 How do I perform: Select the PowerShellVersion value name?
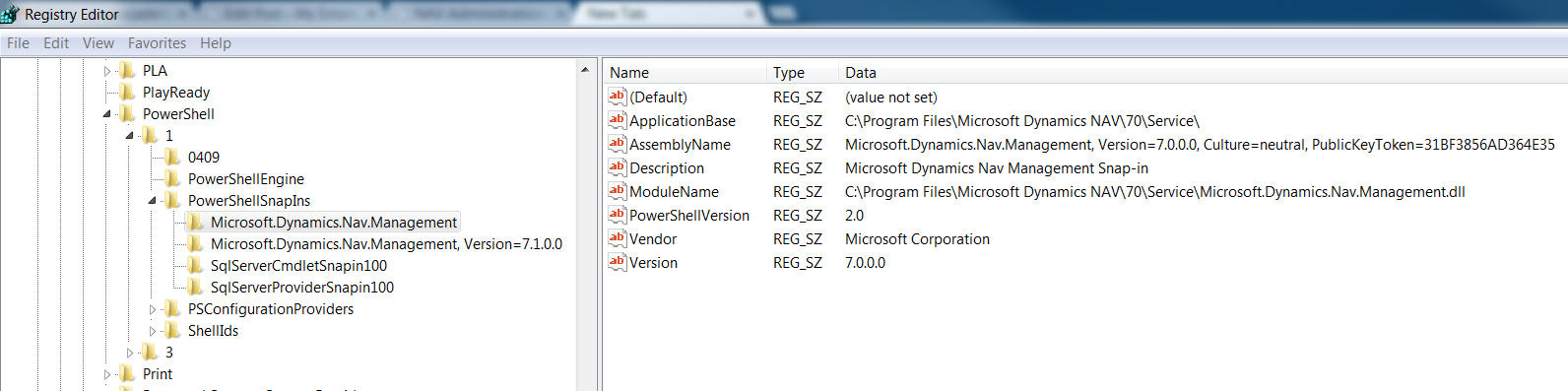(689, 215)
